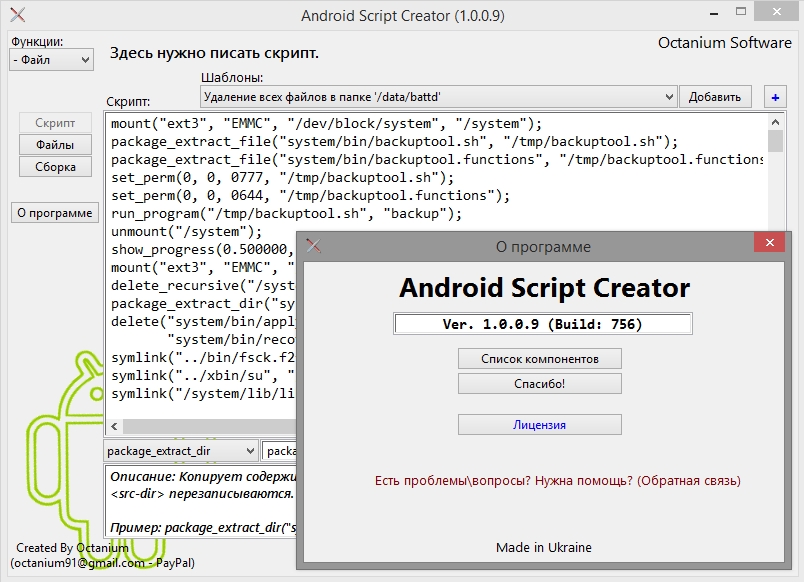Image resolution: width=804 pixels, height=582 pixels.
Task: Click the 'Пример: package_extract_dir' example text
Action: click(x=203, y=527)
